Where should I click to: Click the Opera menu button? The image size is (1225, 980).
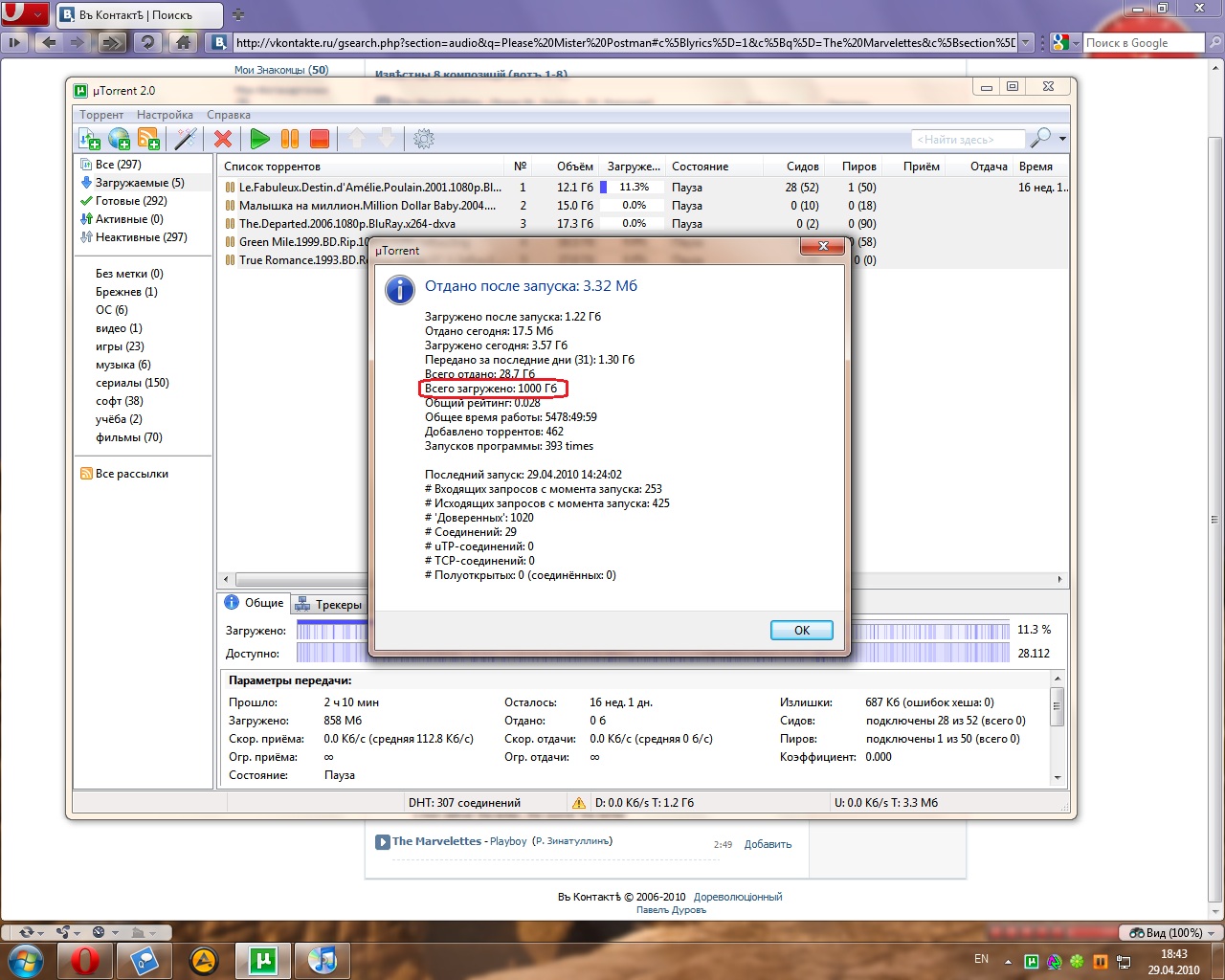24,14
